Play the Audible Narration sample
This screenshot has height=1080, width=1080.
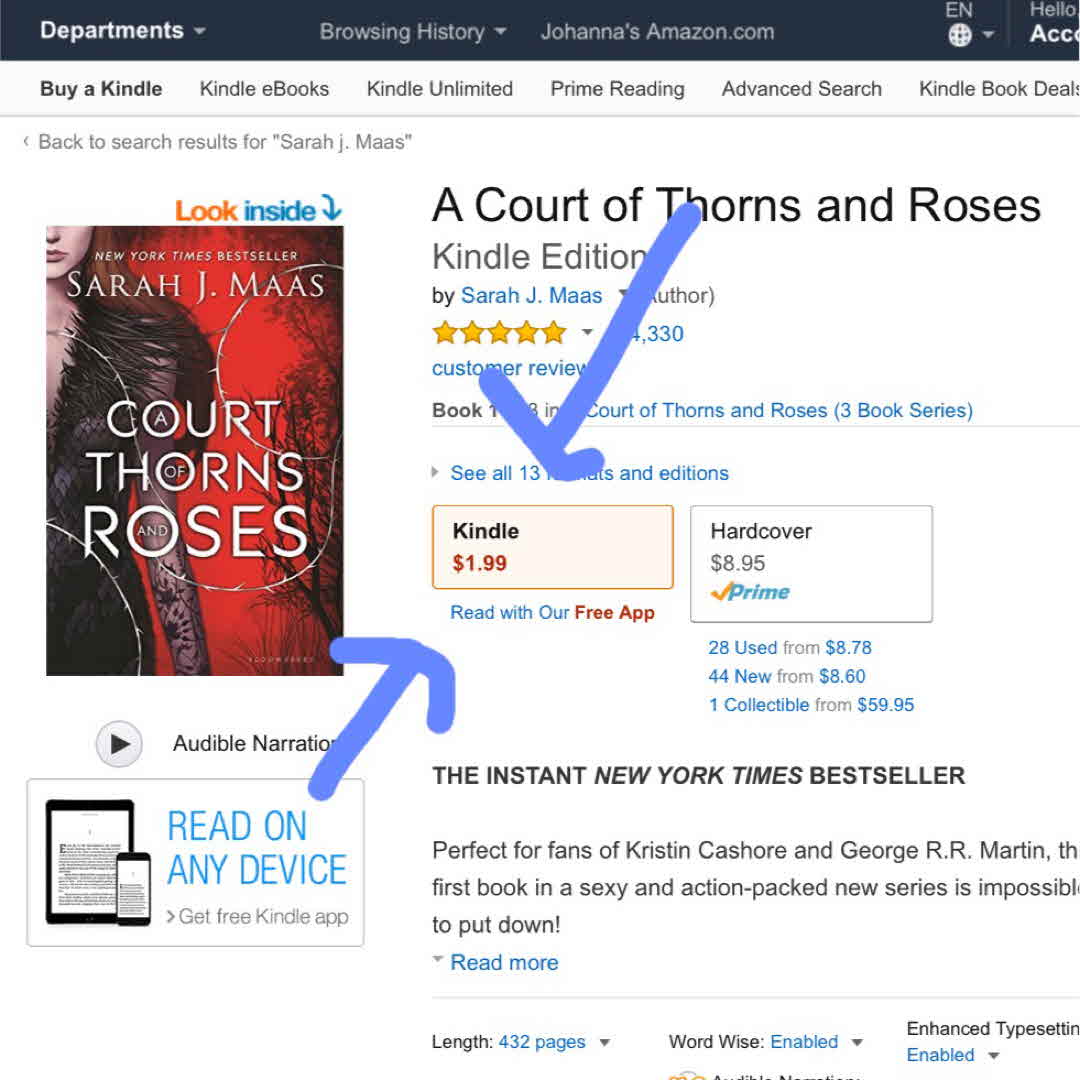tap(119, 744)
